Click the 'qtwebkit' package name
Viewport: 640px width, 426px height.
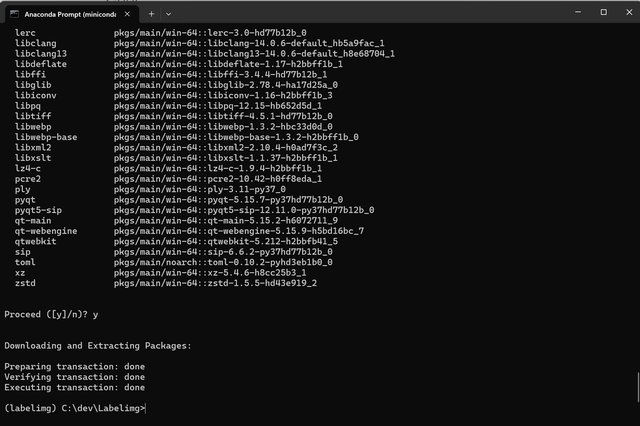coord(36,242)
